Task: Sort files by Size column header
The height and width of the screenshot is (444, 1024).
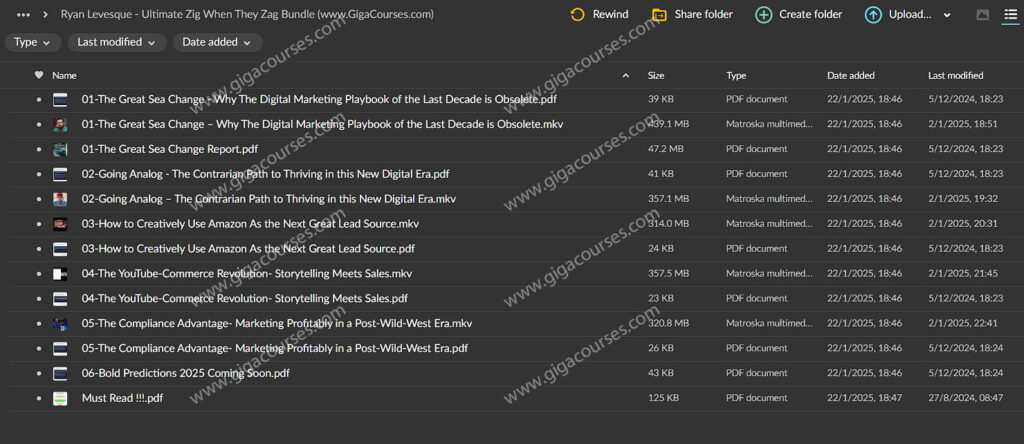Action: click(x=656, y=75)
